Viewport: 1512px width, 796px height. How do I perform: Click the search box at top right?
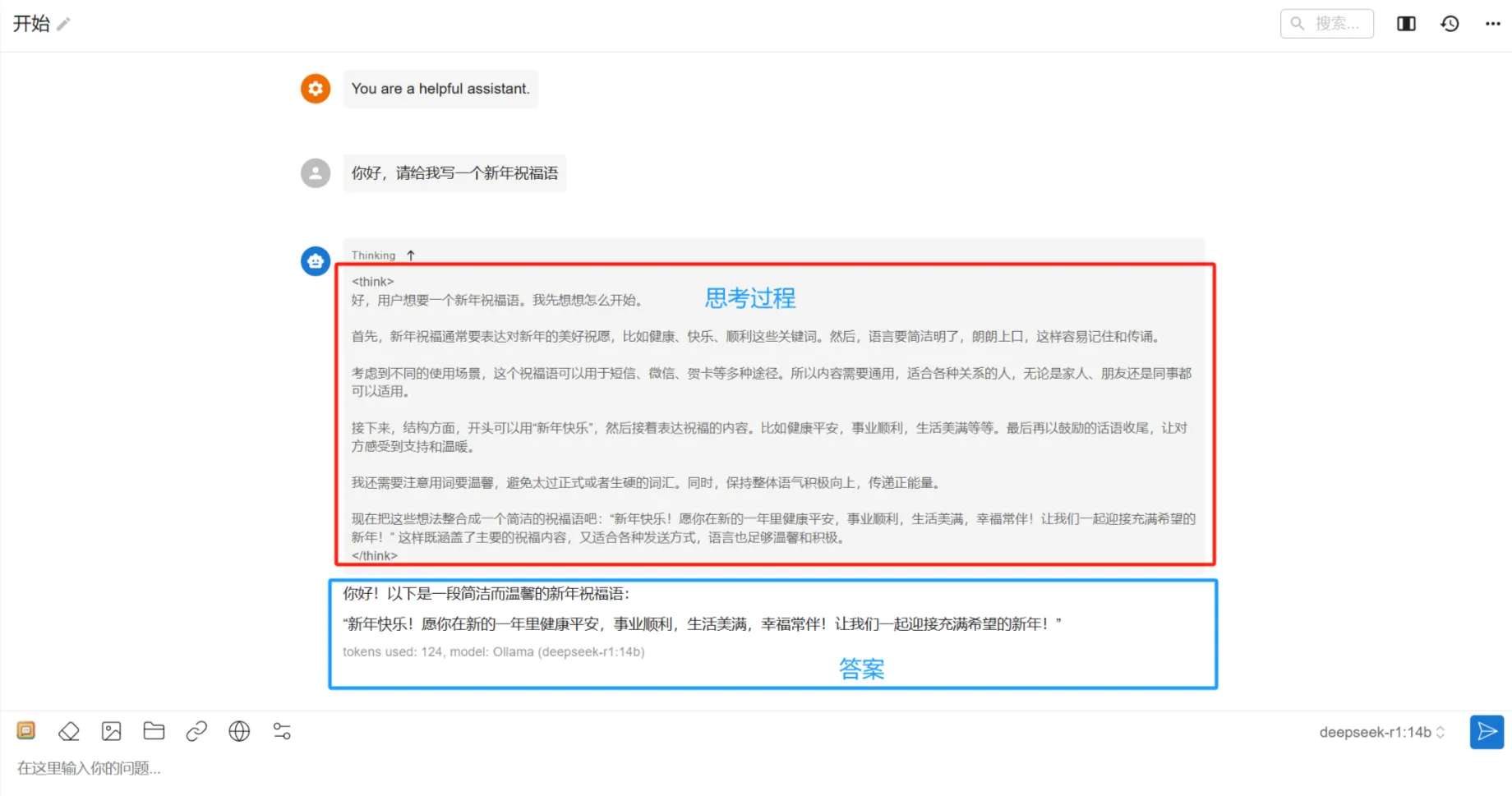[1326, 24]
